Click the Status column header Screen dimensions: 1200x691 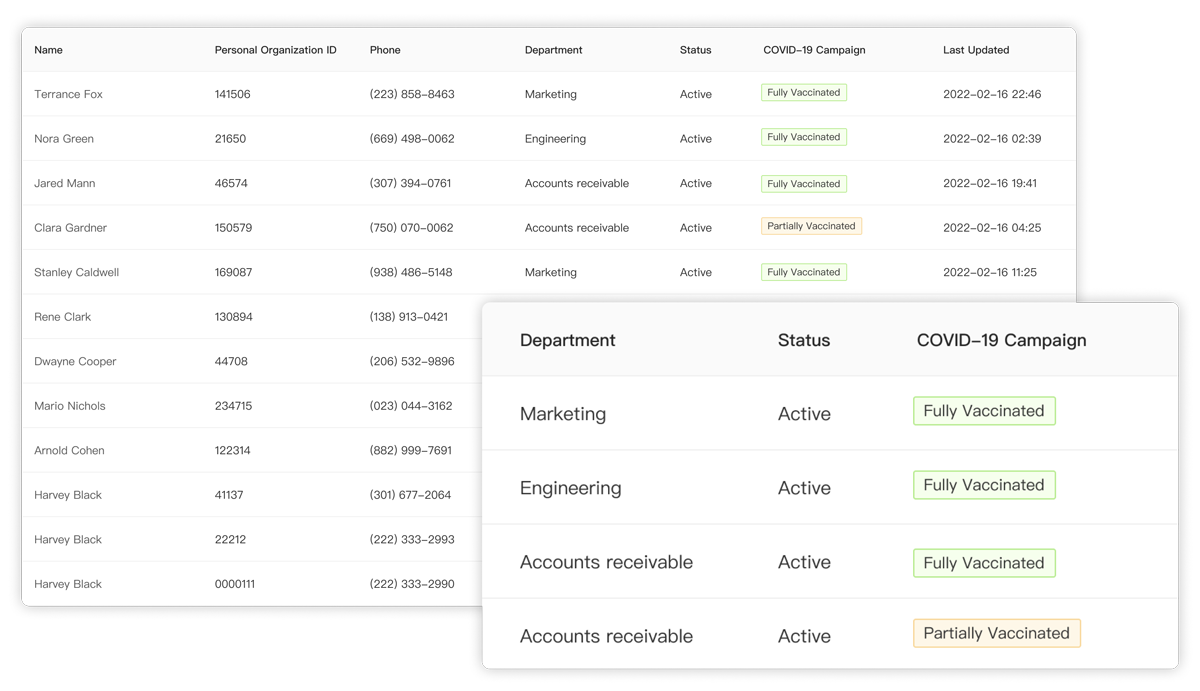pos(695,50)
